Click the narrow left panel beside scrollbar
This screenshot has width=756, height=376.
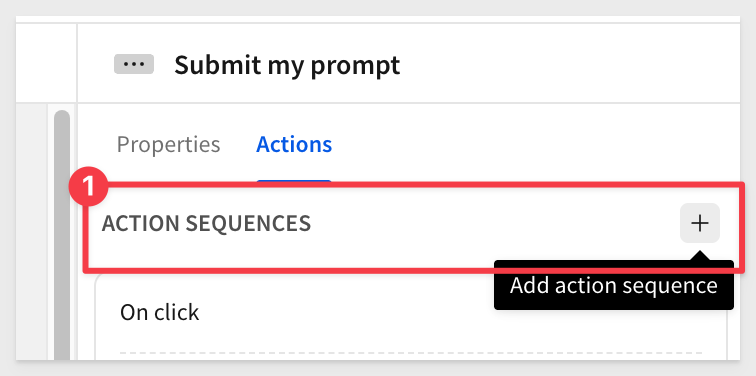pos(31,231)
